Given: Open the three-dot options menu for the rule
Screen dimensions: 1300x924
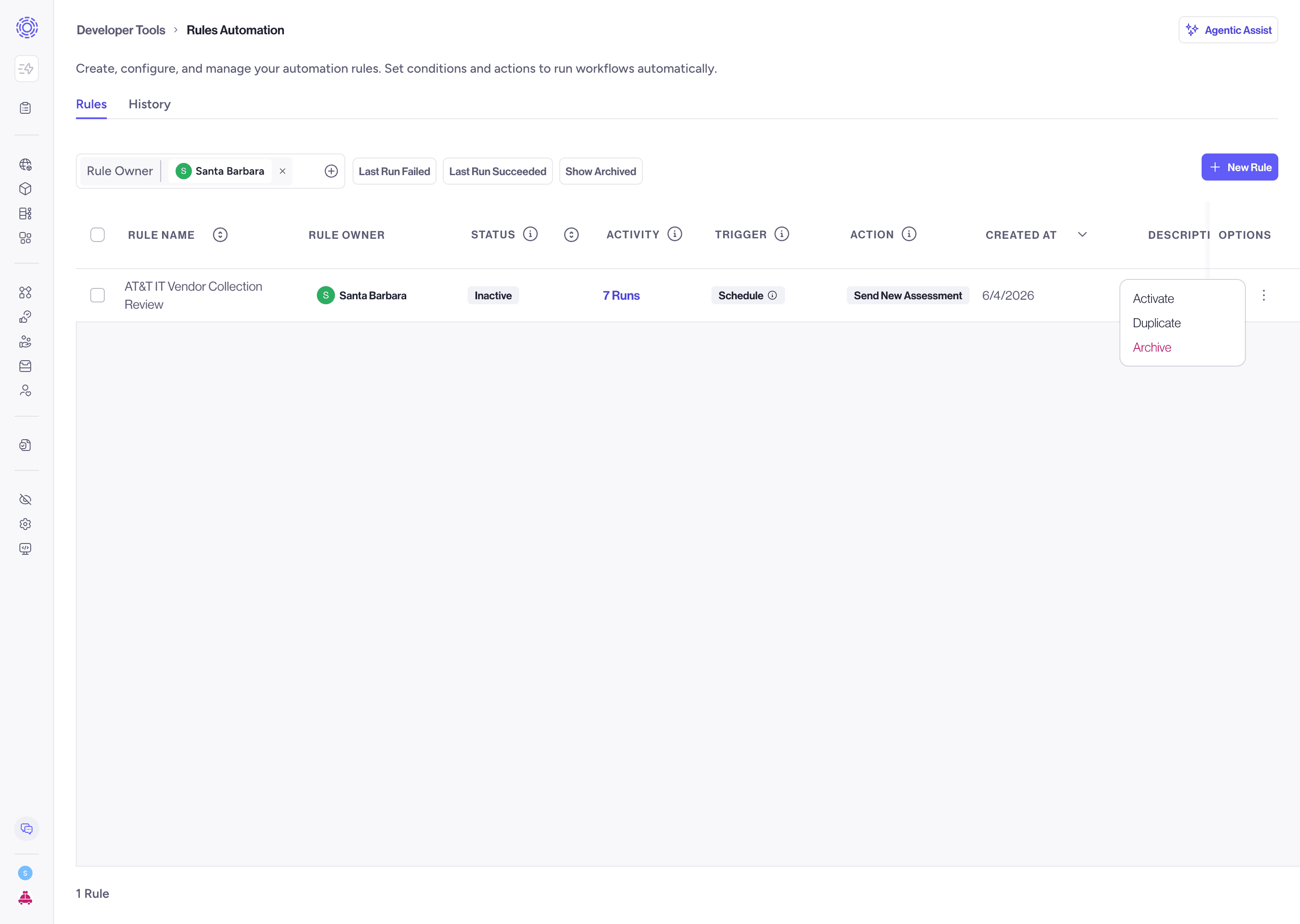Looking at the screenshot, I should [1263, 295].
